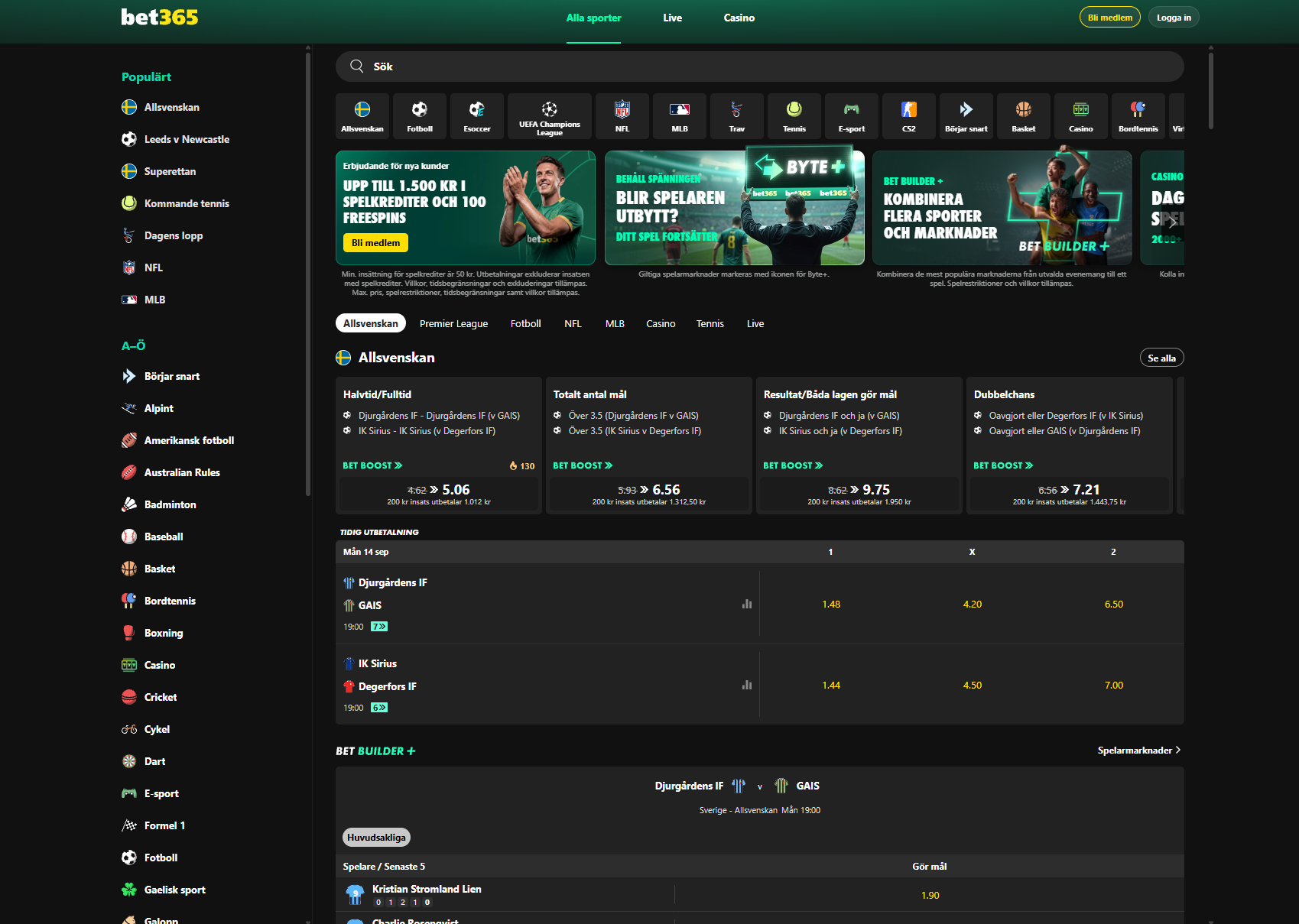Switch to Live top tab
Screen dimensions: 1299x924
(672, 18)
